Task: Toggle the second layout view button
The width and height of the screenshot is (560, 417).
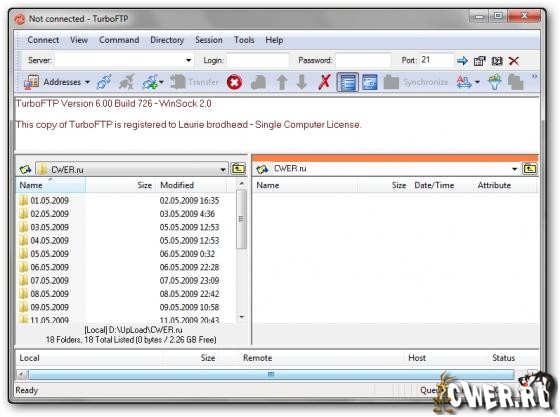Action: (x=370, y=82)
